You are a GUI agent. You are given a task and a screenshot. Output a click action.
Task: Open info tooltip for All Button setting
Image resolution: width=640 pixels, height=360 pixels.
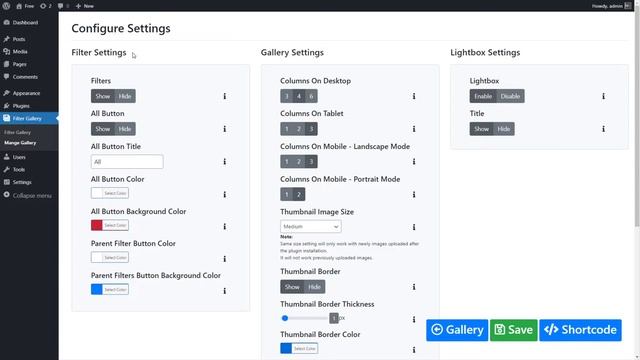[x=224, y=129]
